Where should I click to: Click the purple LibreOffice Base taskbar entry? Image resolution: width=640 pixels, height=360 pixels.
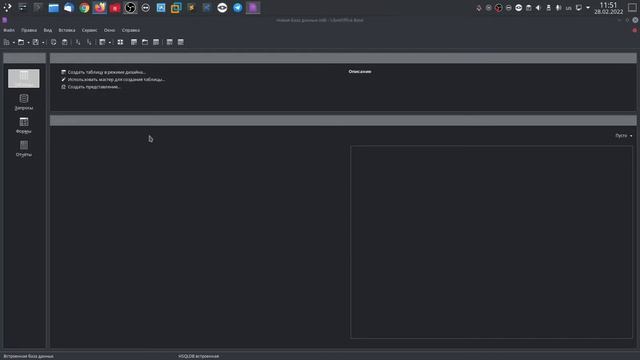(x=253, y=8)
